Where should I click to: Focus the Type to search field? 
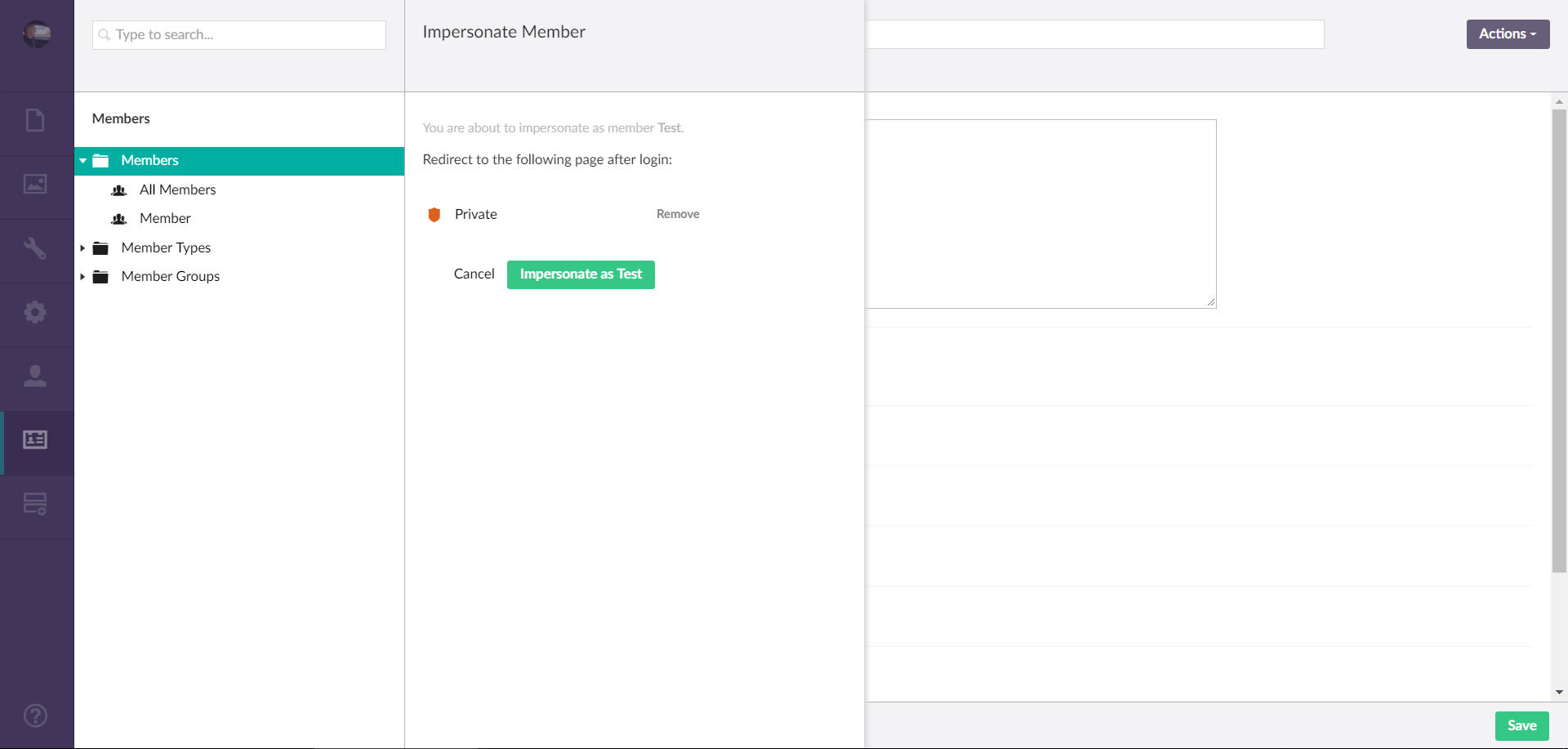[x=245, y=35]
